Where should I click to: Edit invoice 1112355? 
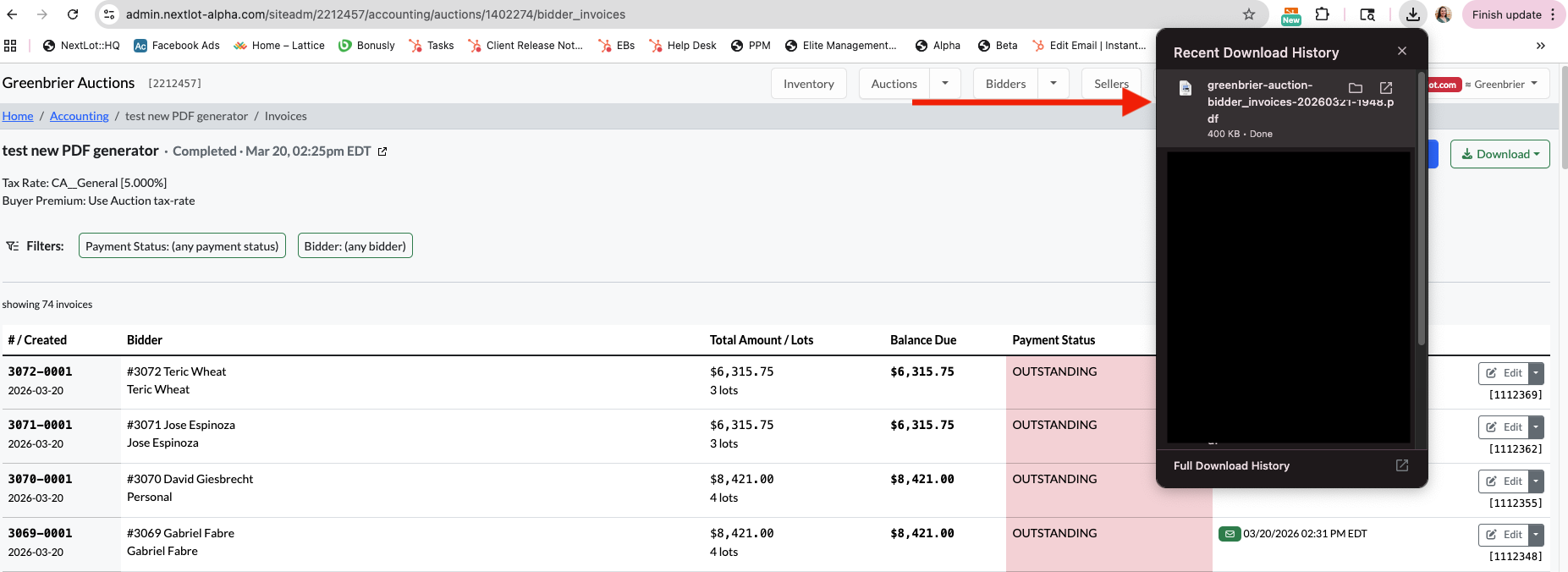click(x=1505, y=481)
